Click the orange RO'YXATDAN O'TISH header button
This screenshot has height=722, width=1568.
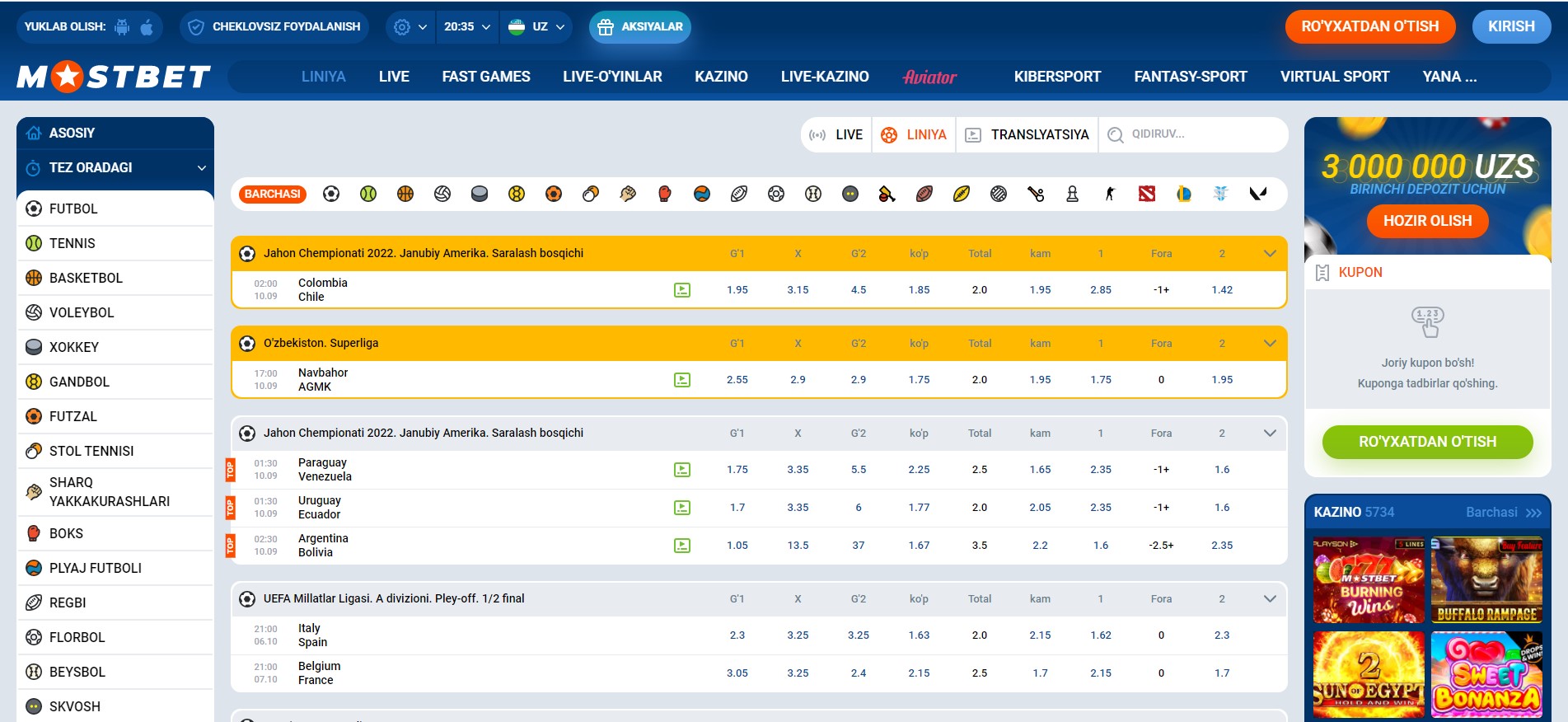click(x=1370, y=26)
